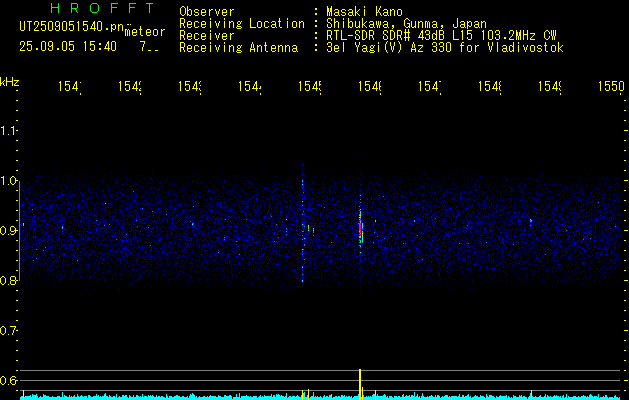The height and width of the screenshot is (400, 629).
Task: Click the 1546 time axis label
Action: (x=370, y=86)
